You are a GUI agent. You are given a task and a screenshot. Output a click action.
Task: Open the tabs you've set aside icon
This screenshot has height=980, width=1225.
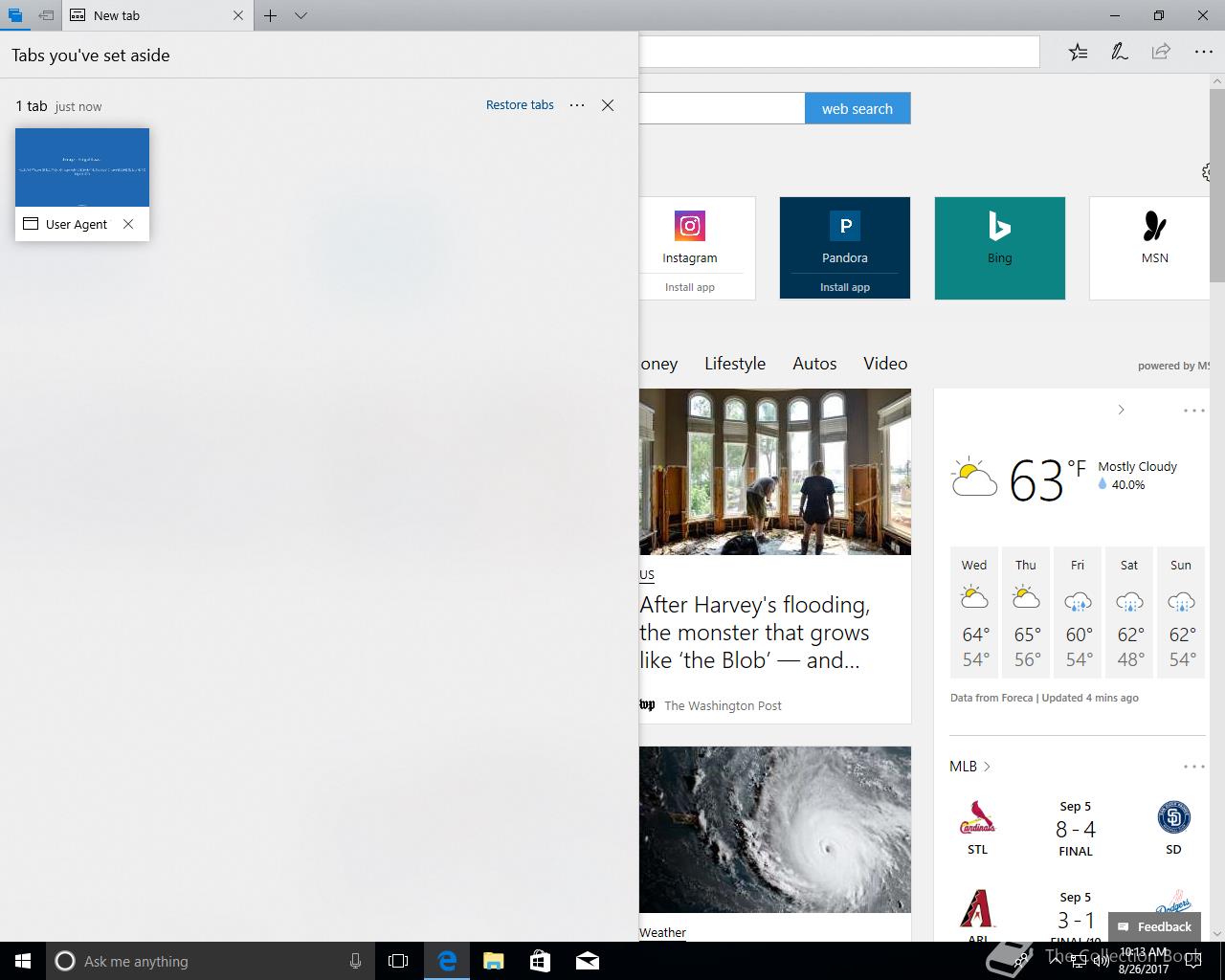point(13,15)
